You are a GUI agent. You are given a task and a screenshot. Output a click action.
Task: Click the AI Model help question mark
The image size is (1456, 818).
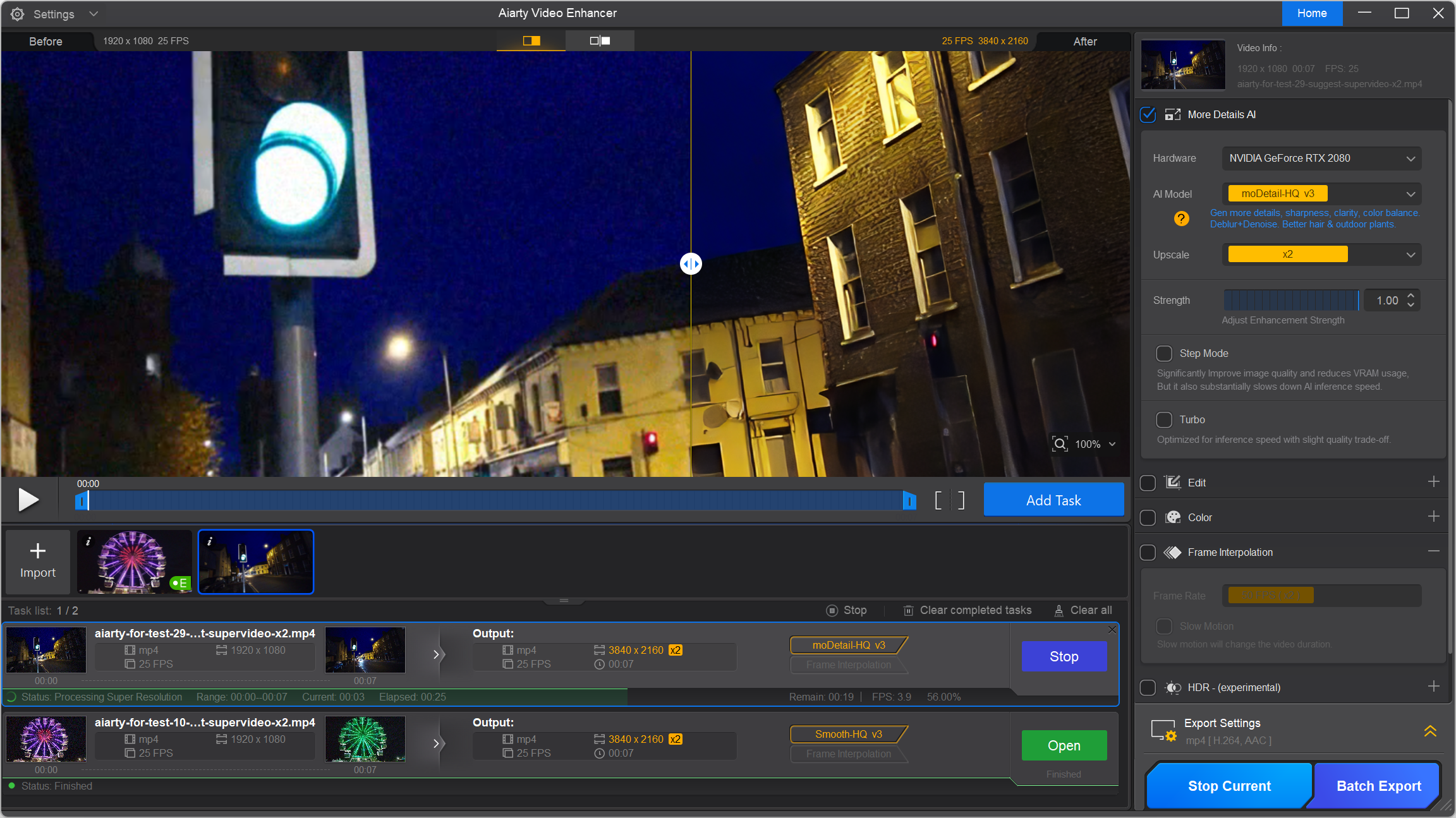pos(1181,219)
